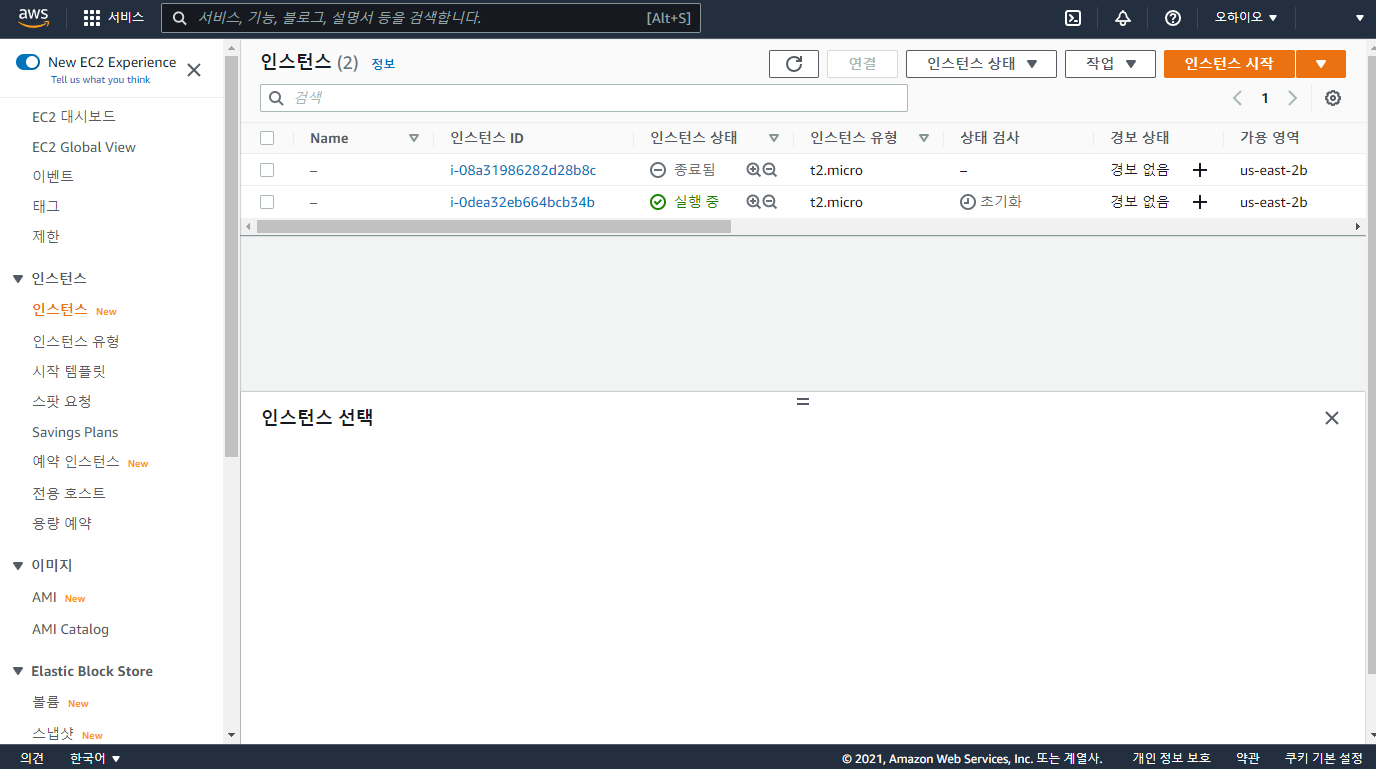This screenshot has height=769, width=1376.
Task: Zoom in filter on terminated instance state
Action: [753, 170]
